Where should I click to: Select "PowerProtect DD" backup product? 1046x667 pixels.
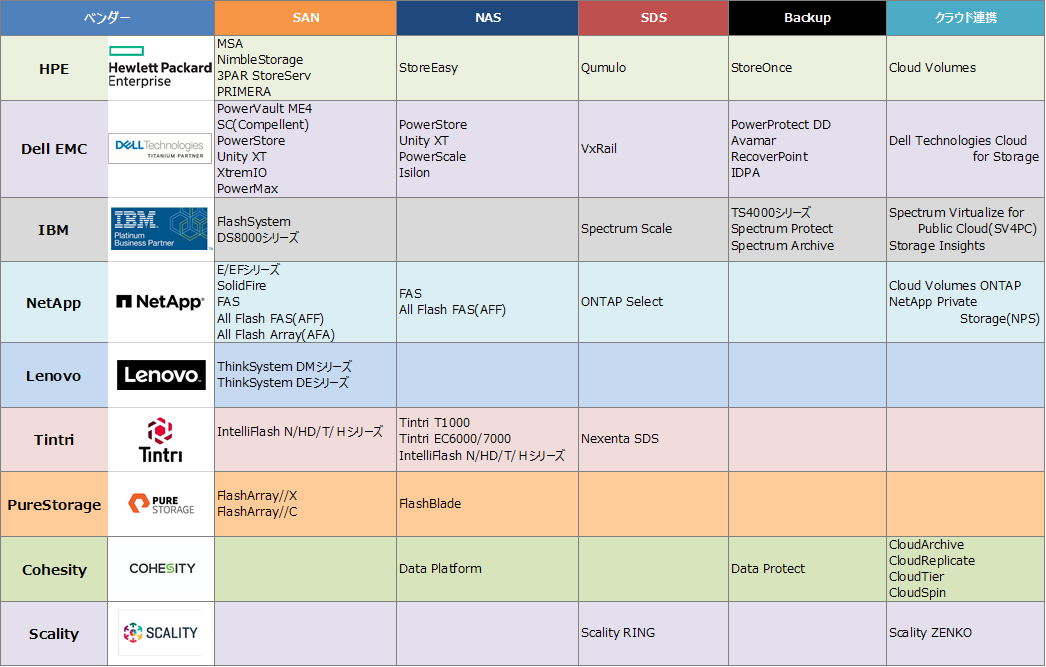coord(780,125)
